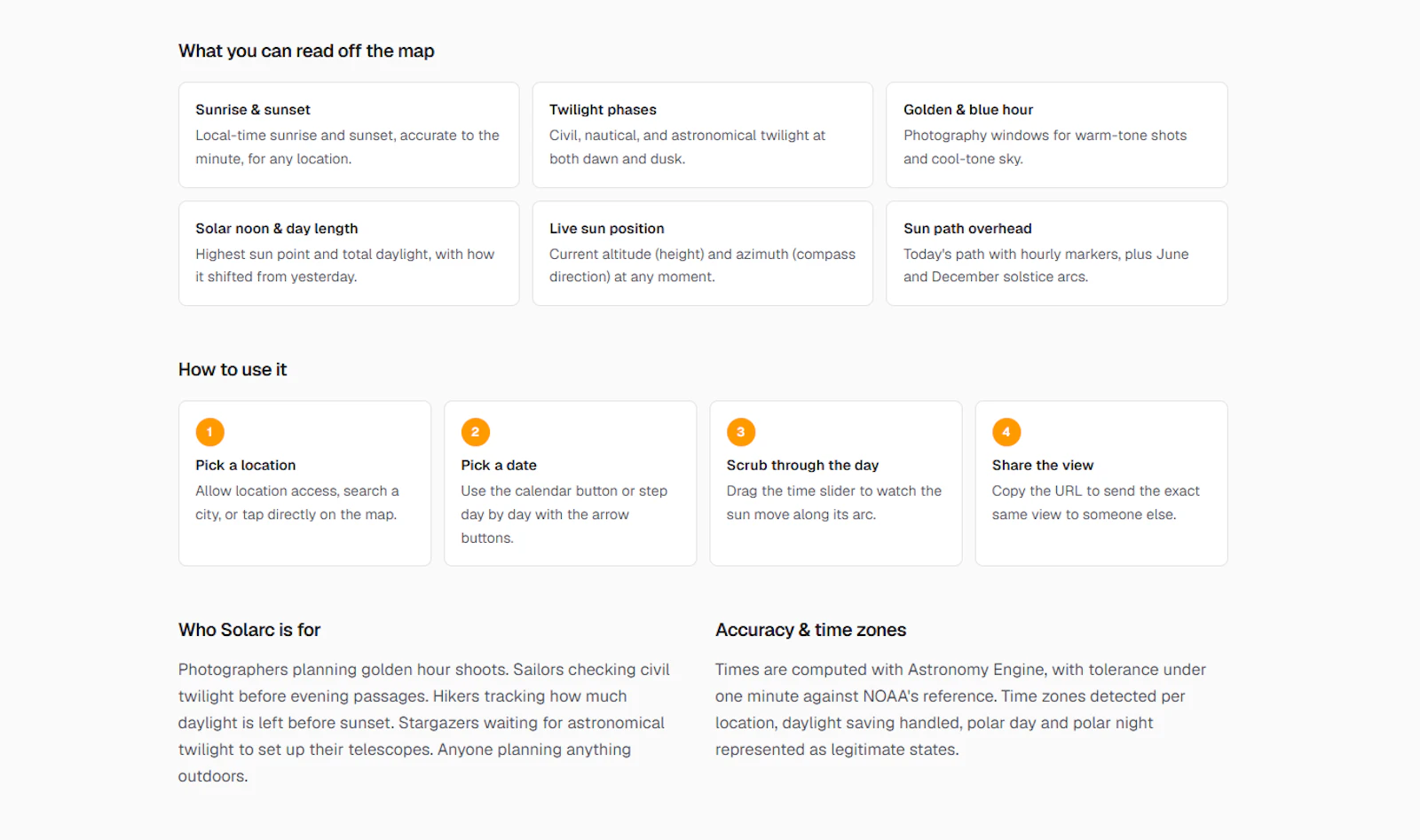Click the orange step 4 badge

[1006, 432]
